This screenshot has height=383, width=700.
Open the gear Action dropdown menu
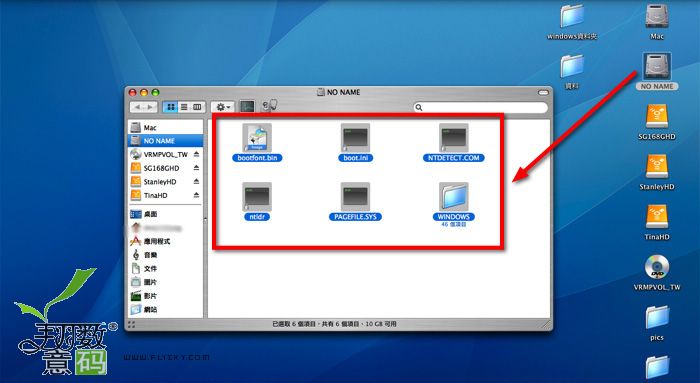click(x=222, y=107)
